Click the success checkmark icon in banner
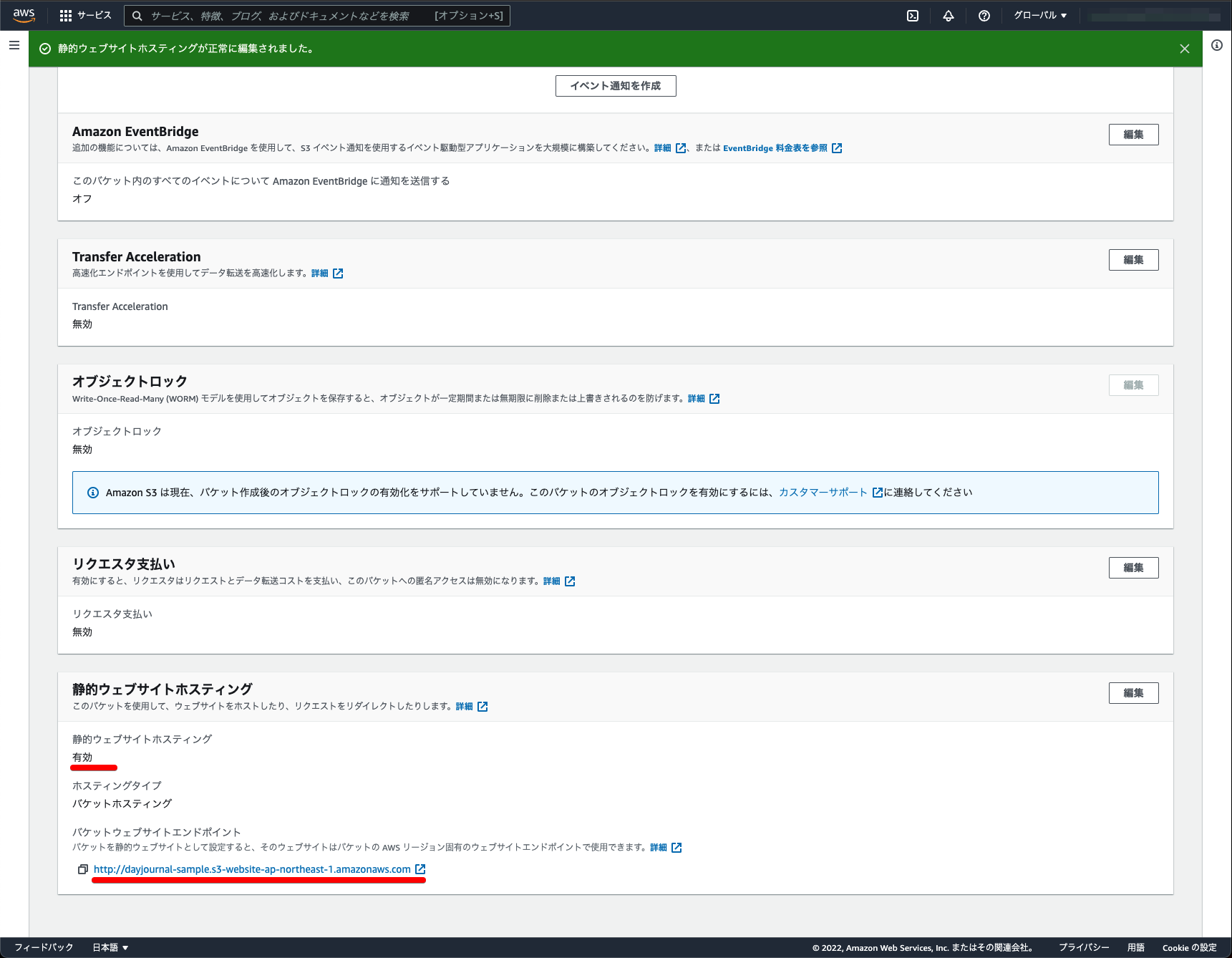Viewport: 1232px width, 958px height. coord(45,49)
